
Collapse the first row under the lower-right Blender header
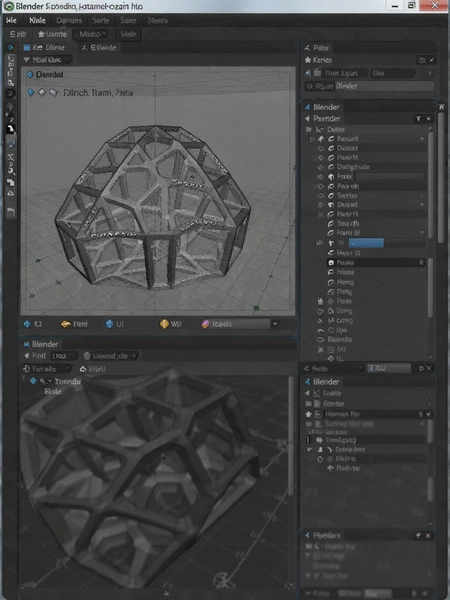(x=307, y=393)
